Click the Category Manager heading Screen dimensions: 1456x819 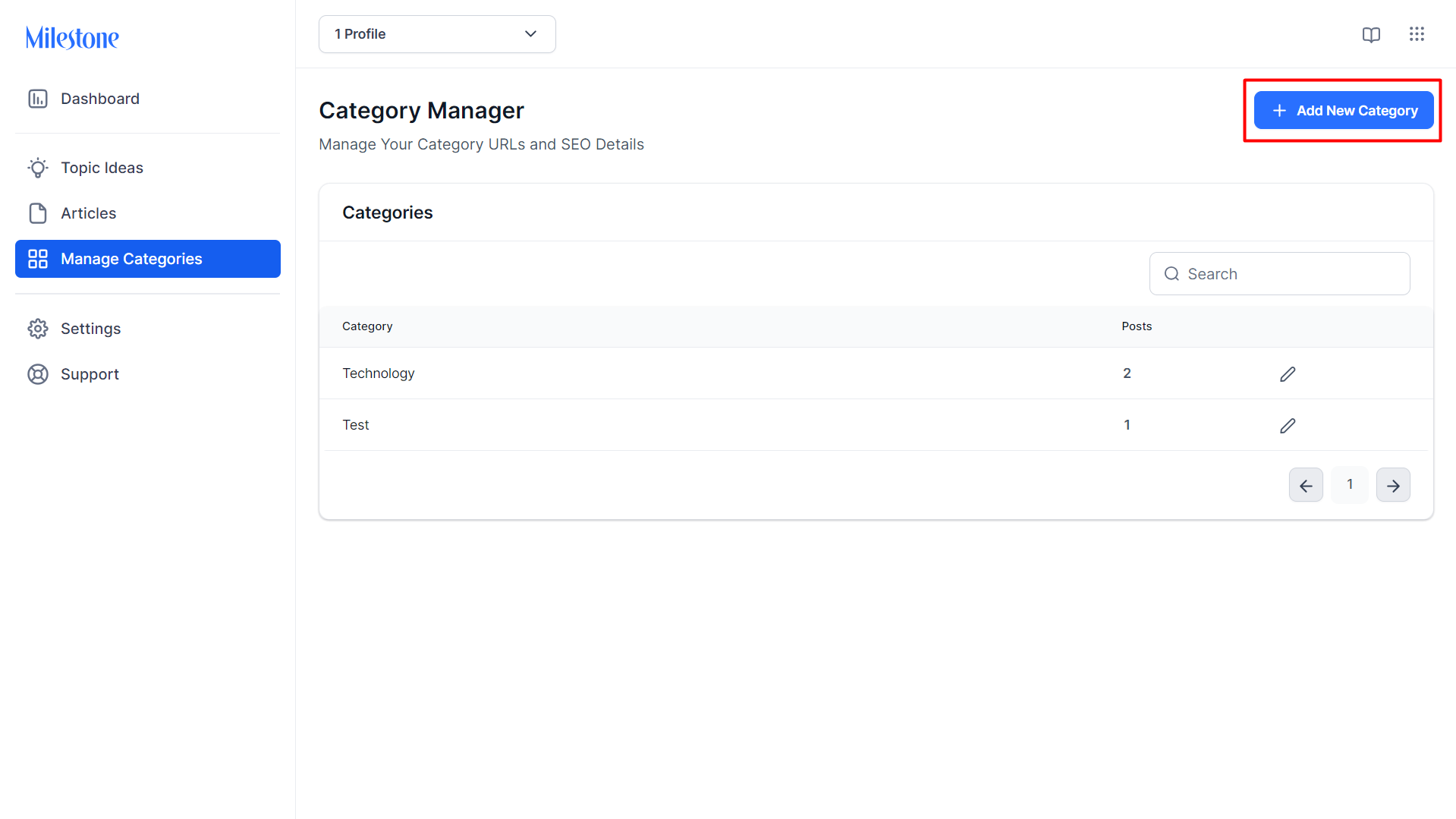point(421,111)
